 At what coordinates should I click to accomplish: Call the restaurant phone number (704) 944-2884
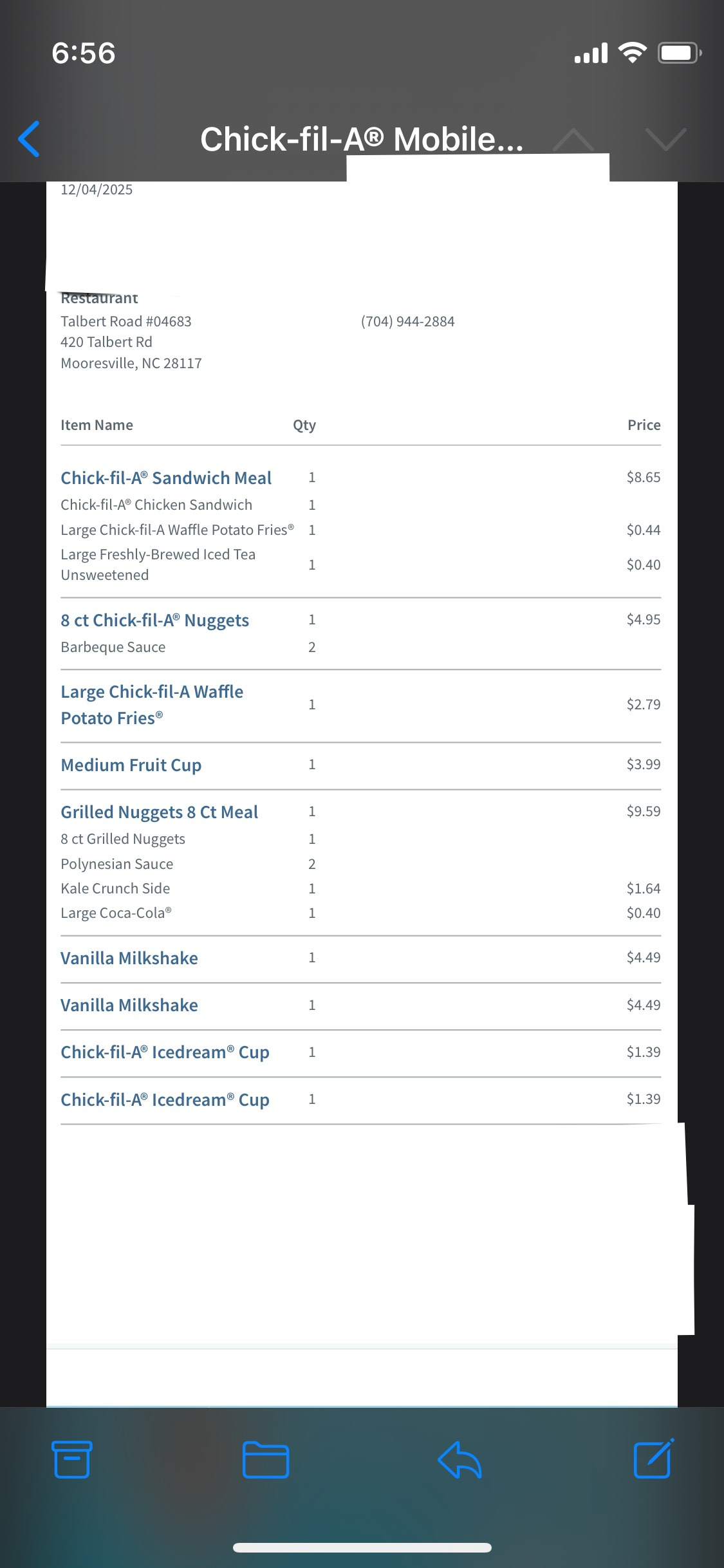[407, 322]
